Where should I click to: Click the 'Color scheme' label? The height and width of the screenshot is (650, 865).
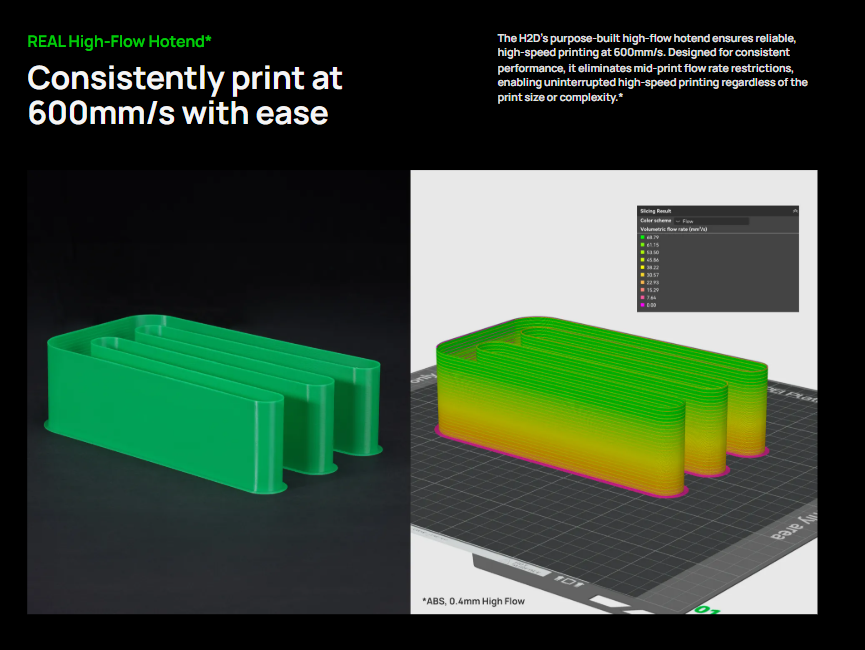coord(655,221)
